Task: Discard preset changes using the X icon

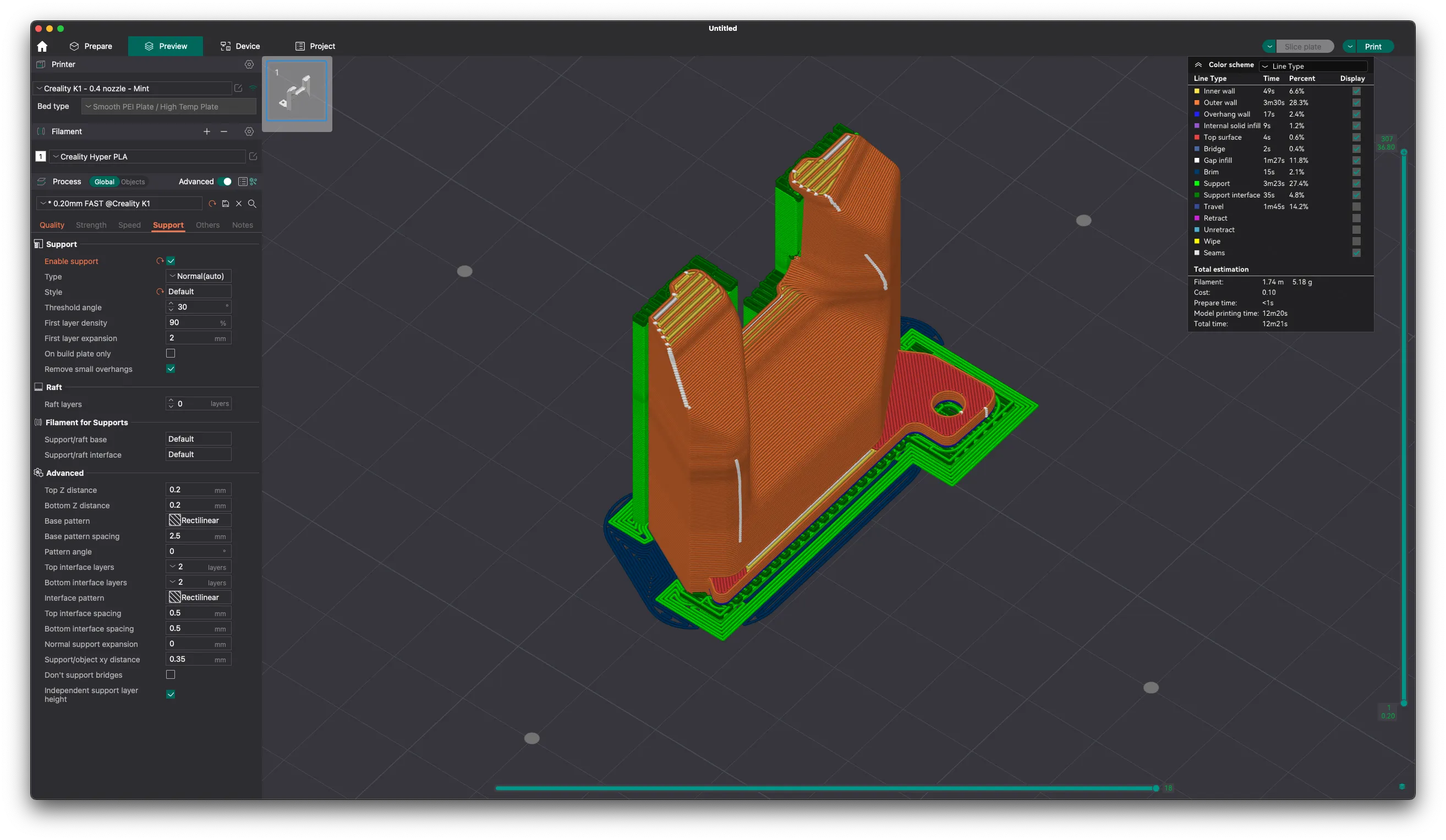Action: tap(239, 204)
